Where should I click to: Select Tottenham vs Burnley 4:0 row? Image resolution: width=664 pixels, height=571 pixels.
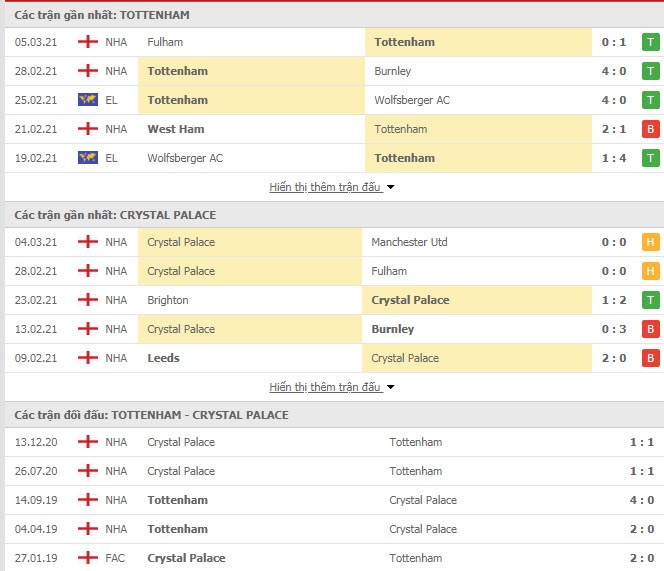click(x=332, y=71)
